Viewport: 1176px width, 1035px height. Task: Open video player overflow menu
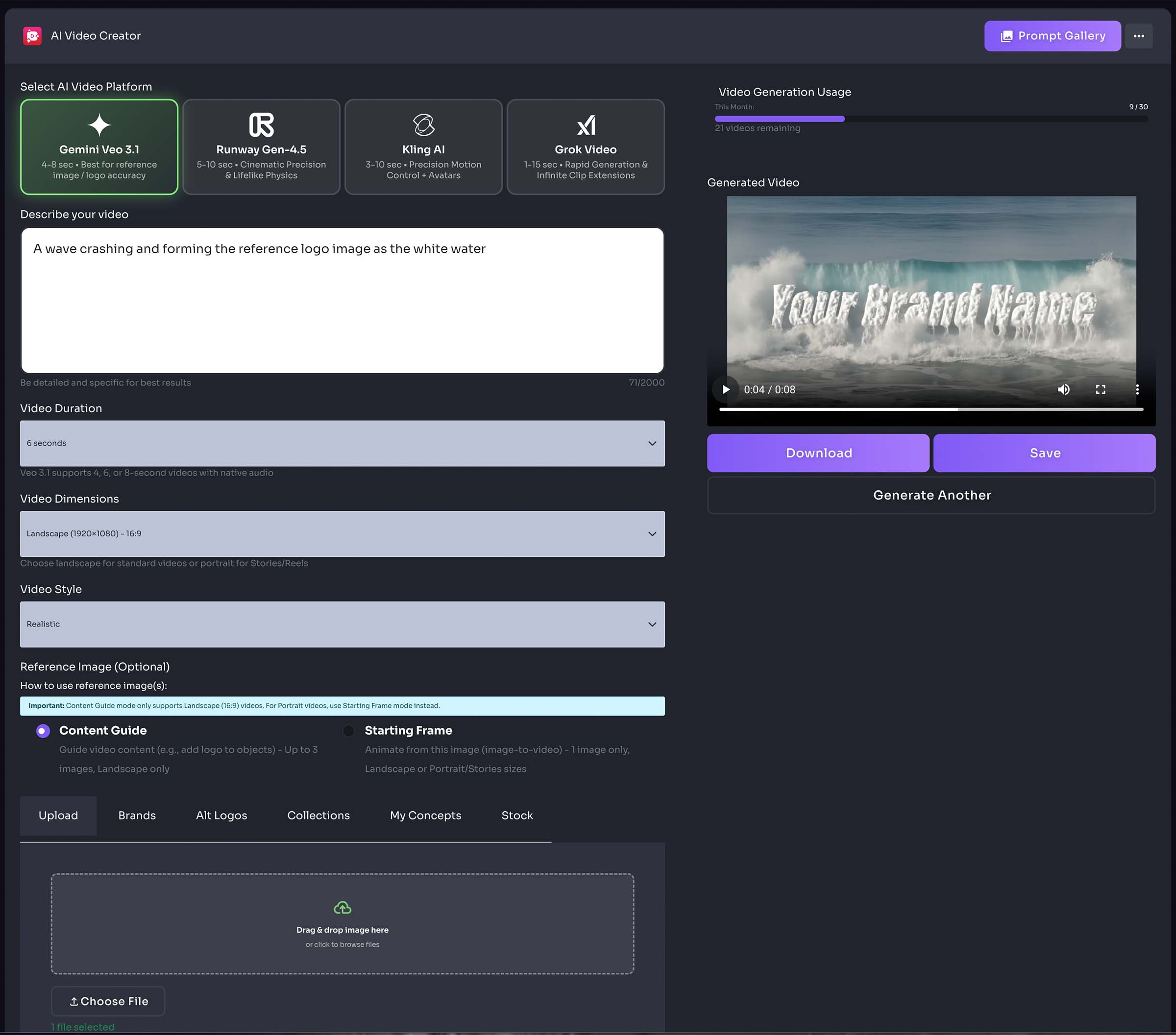tap(1137, 389)
